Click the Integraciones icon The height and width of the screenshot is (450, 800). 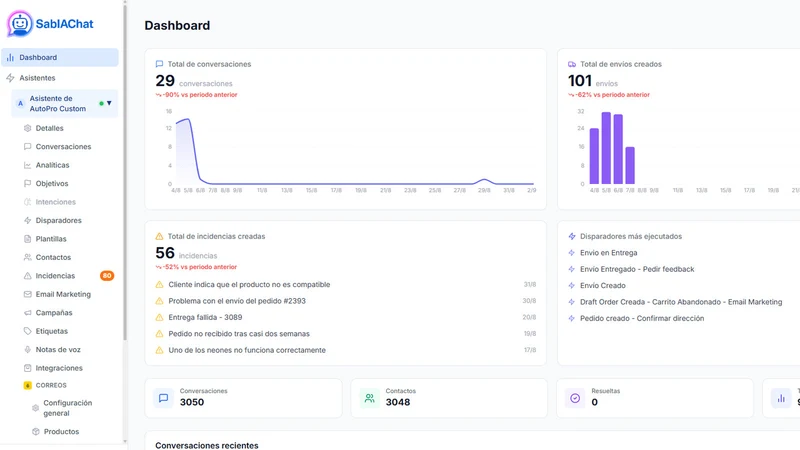28,368
